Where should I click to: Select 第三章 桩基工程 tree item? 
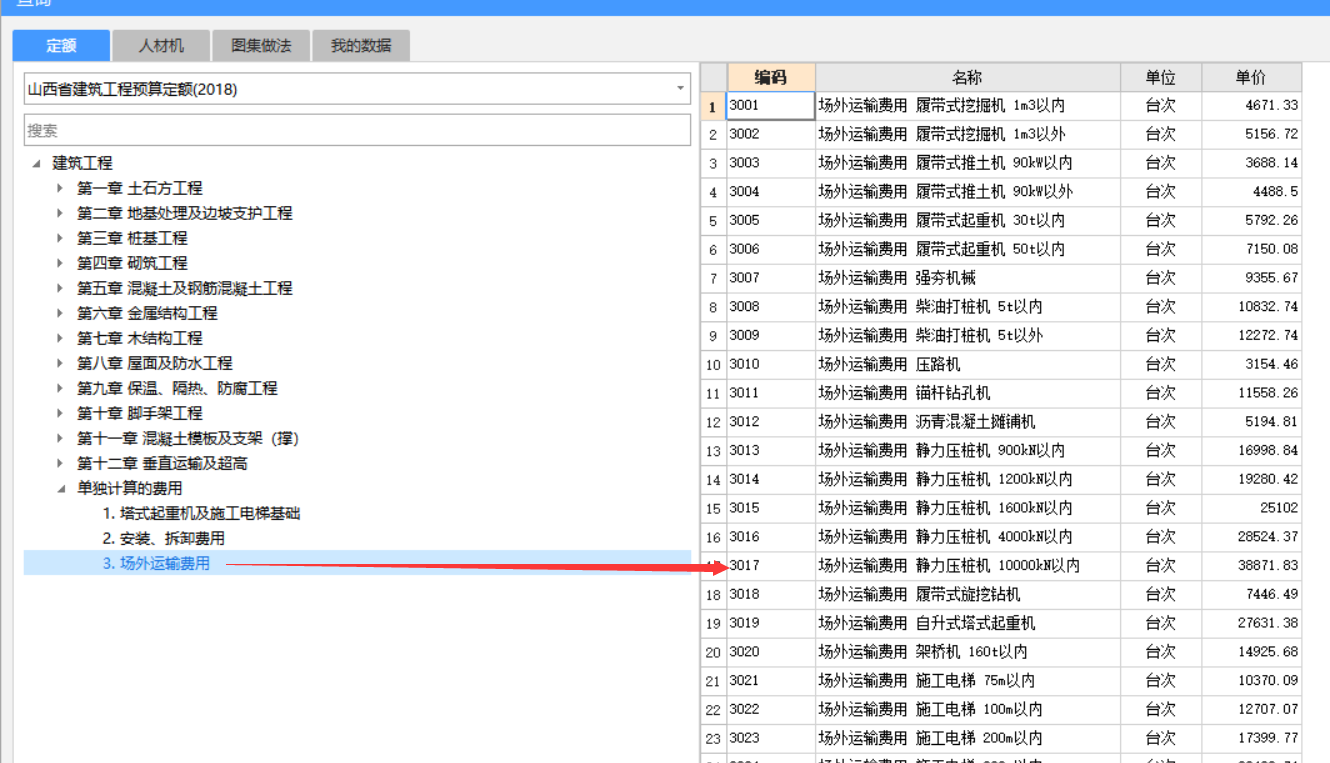pos(132,238)
